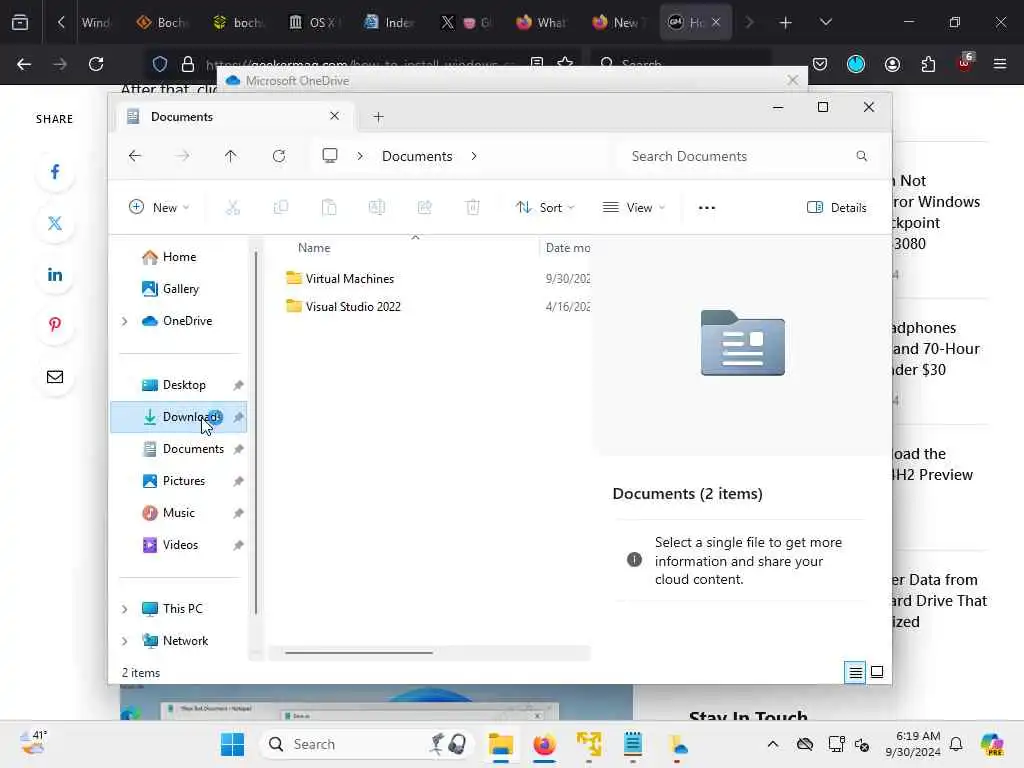1024x768 pixels.
Task: Switch to large thumbnails view icon
Action: [877, 672]
